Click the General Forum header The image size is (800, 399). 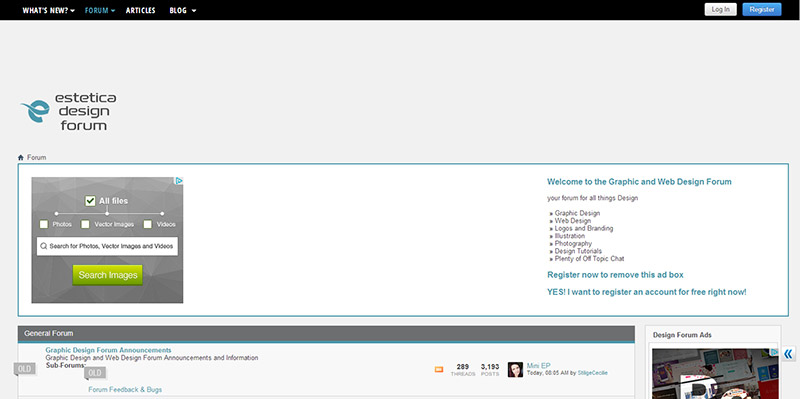(326, 334)
